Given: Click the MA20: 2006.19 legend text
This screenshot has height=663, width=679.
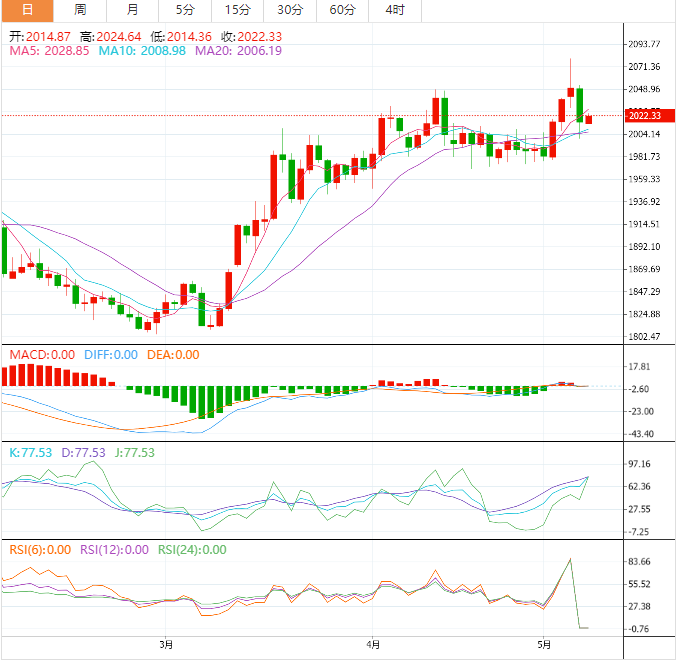Looking at the screenshot, I should pyautogui.click(x=238, y=51).
